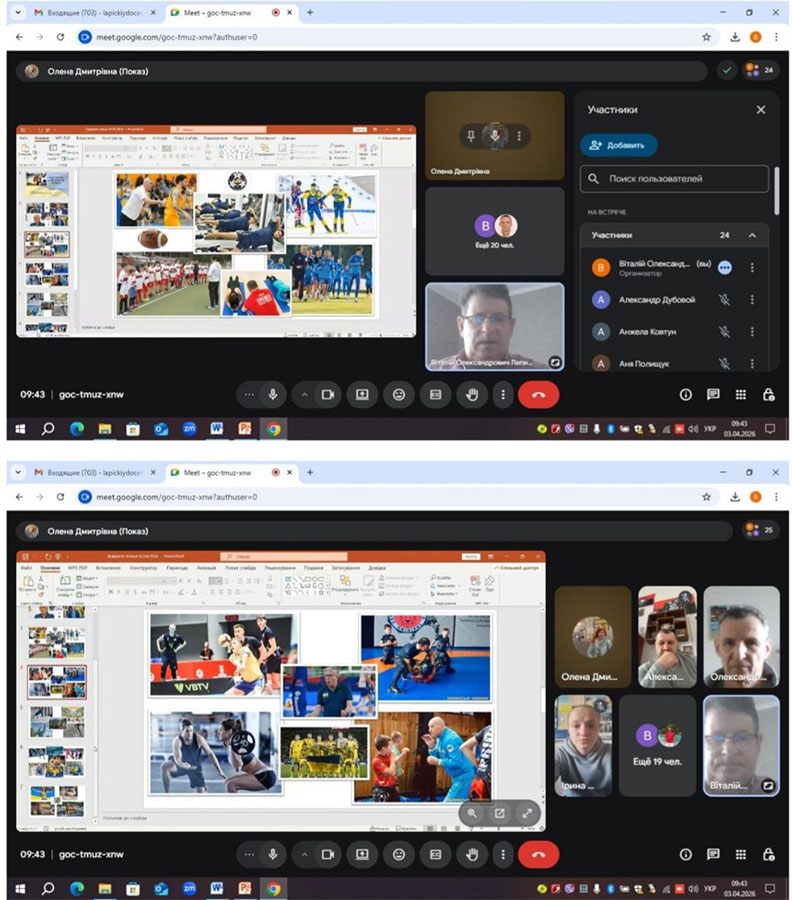Raise hand in the lower Meet window
Image resolution: width=792 pixels, height=900 pixels.
click(x=472, y=854)
